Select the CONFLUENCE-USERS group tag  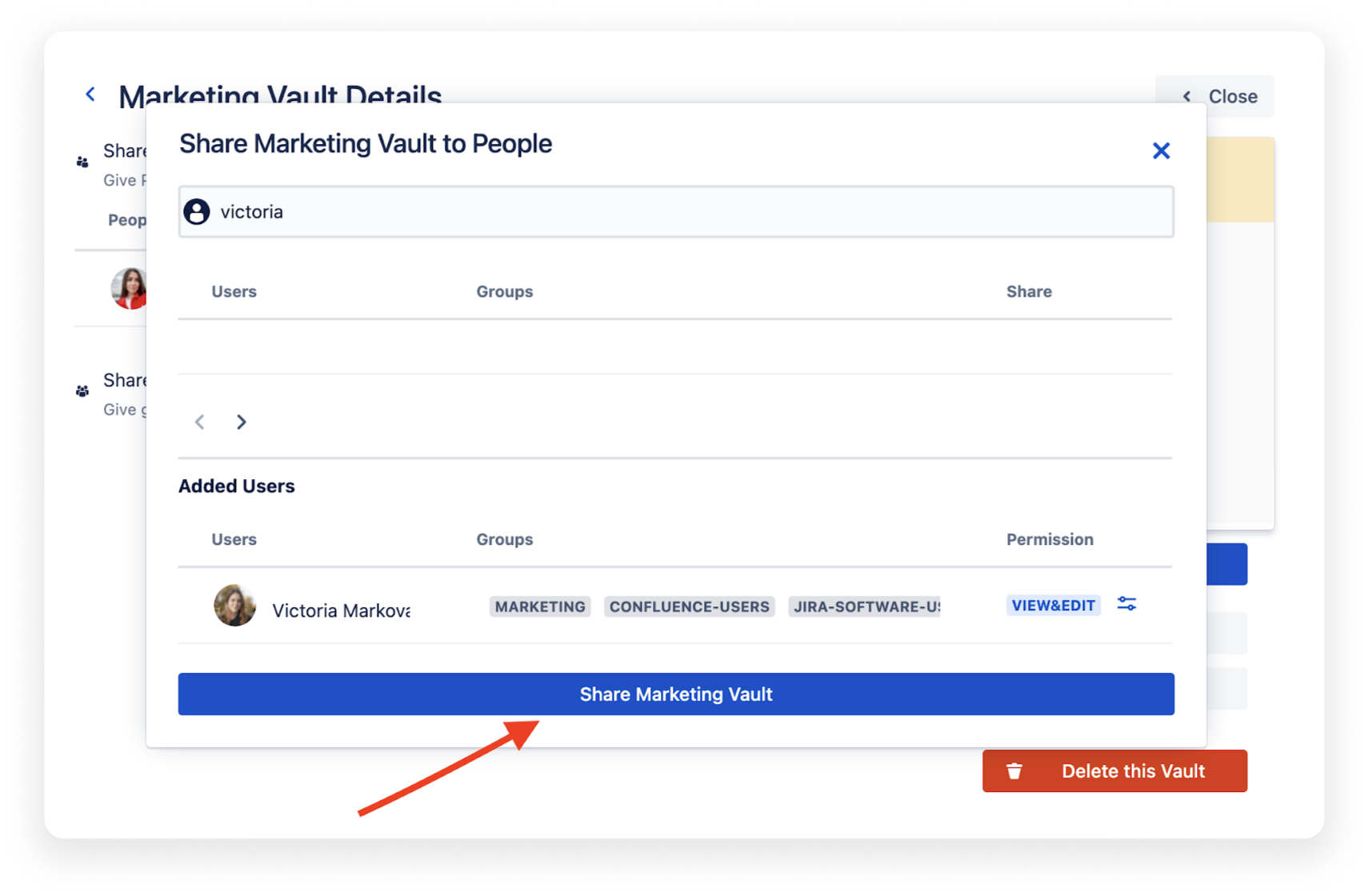(689, 606)
